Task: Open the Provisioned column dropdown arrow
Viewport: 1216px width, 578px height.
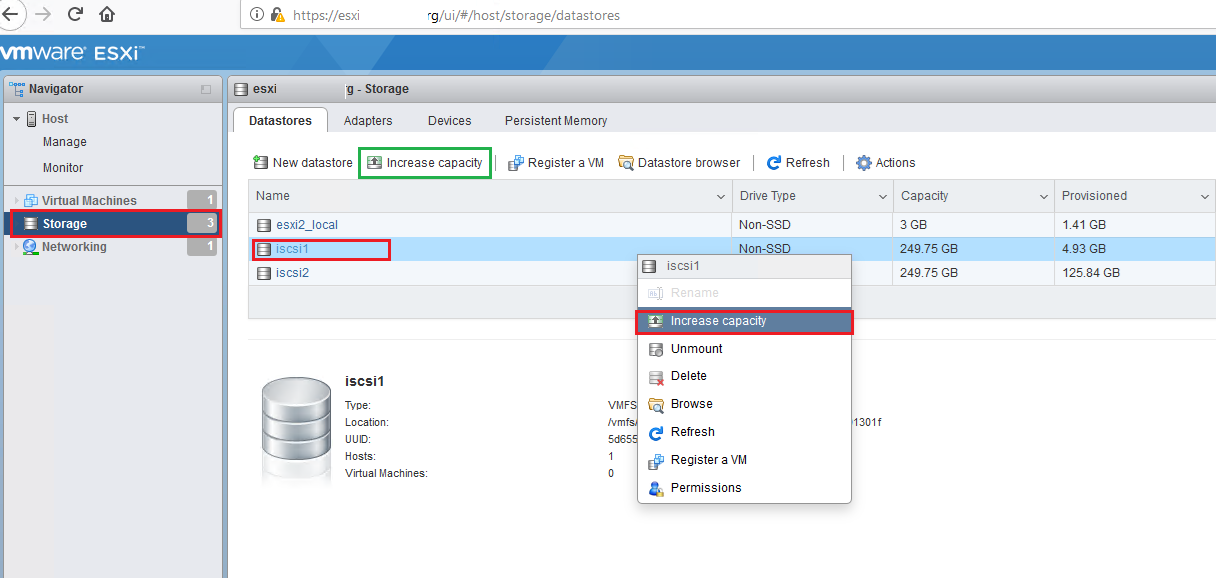Action: tap(1205, 197)
